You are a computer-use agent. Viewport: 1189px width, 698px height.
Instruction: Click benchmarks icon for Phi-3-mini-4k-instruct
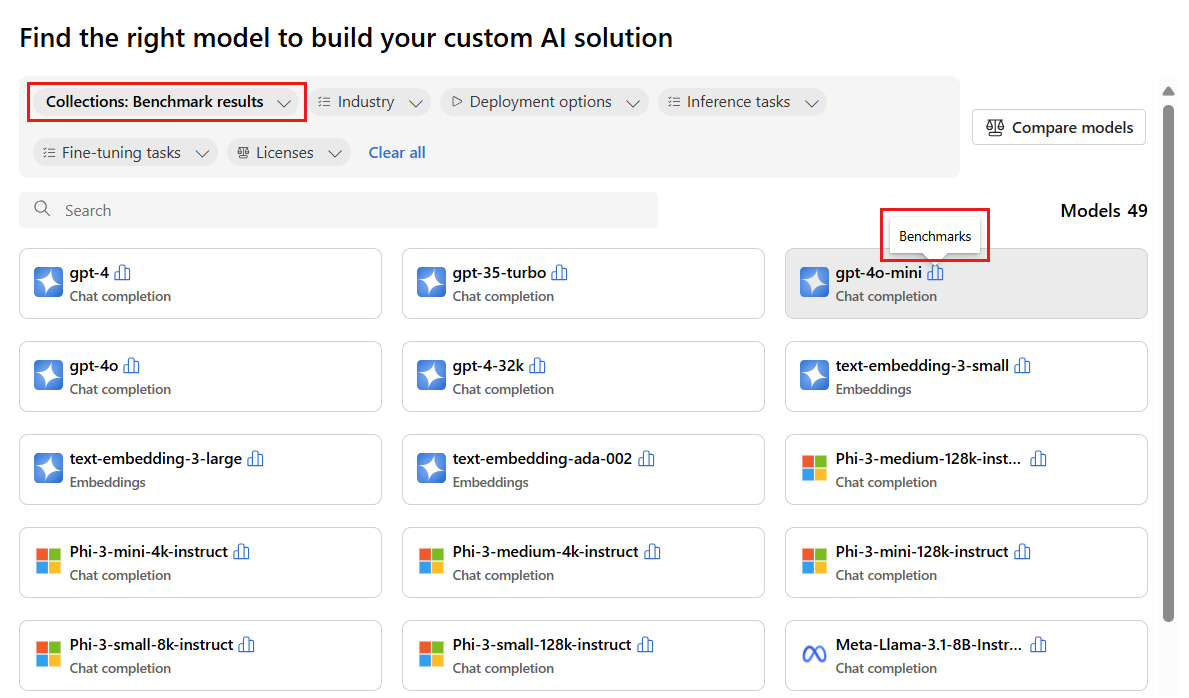click(x=241, y=552)
